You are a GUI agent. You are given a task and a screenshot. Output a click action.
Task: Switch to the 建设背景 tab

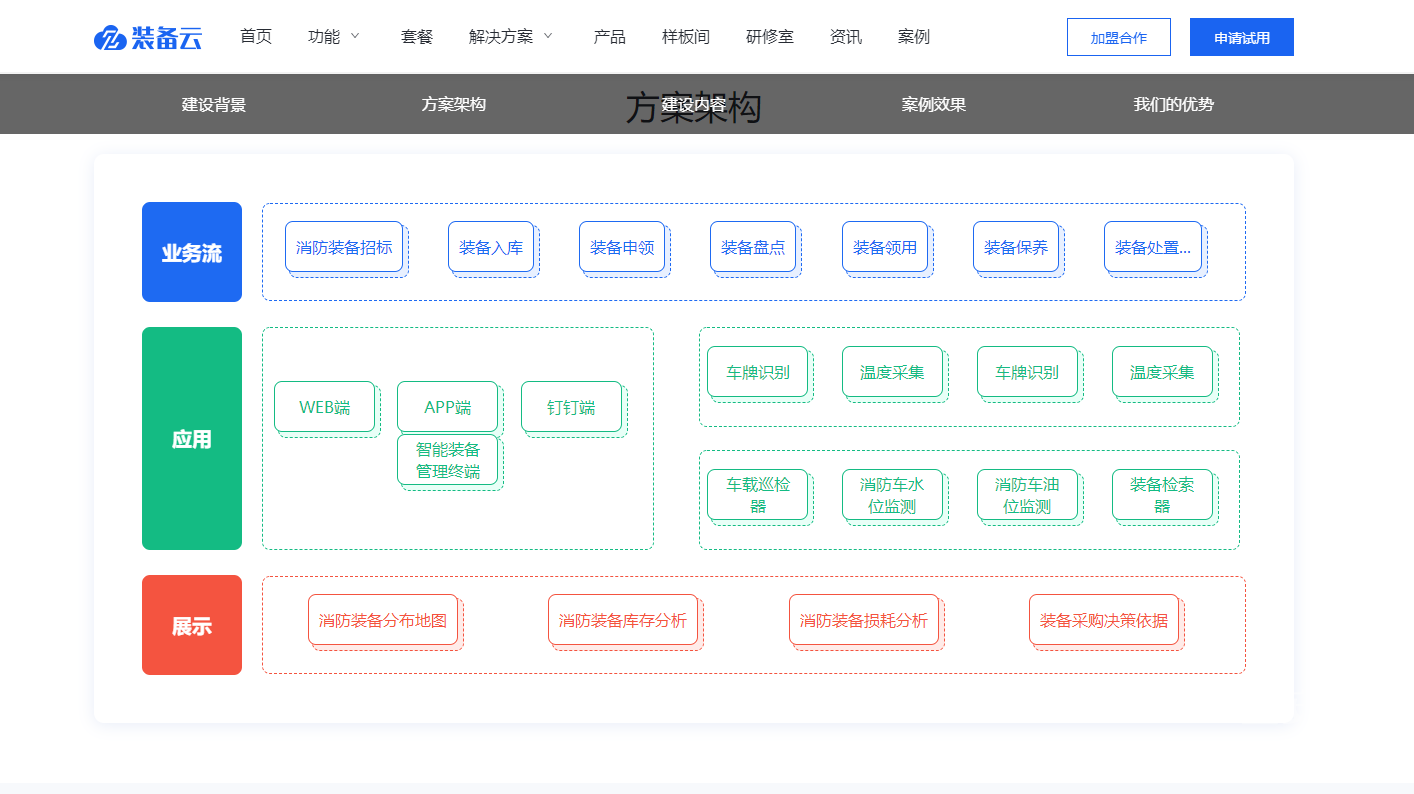214,104
